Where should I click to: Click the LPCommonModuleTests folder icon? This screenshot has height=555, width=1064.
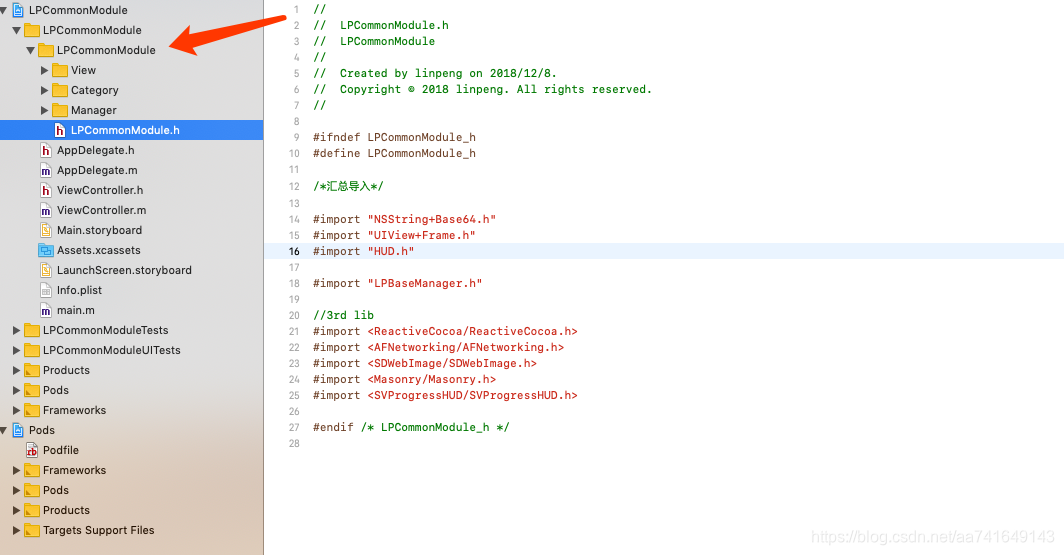point(32,330)
